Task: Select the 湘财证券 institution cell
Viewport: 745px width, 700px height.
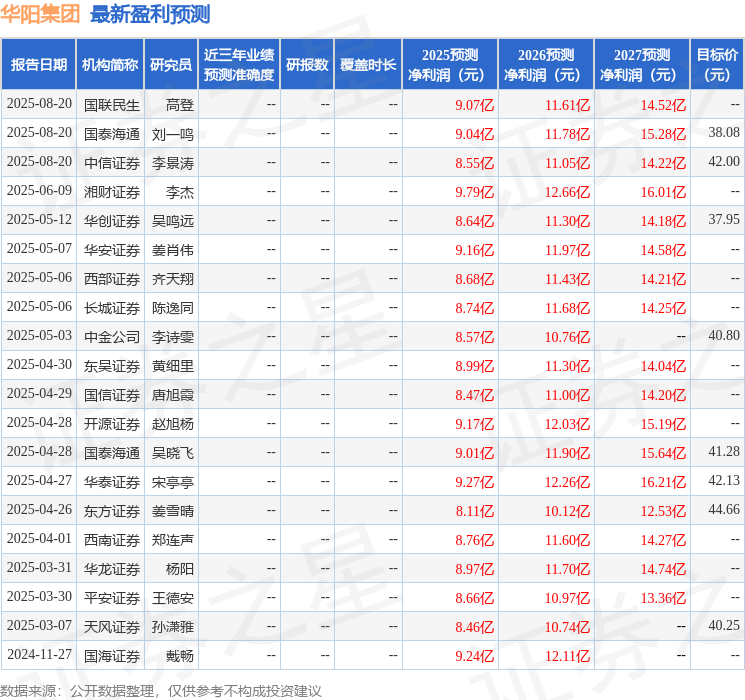Action: [111, 191]
